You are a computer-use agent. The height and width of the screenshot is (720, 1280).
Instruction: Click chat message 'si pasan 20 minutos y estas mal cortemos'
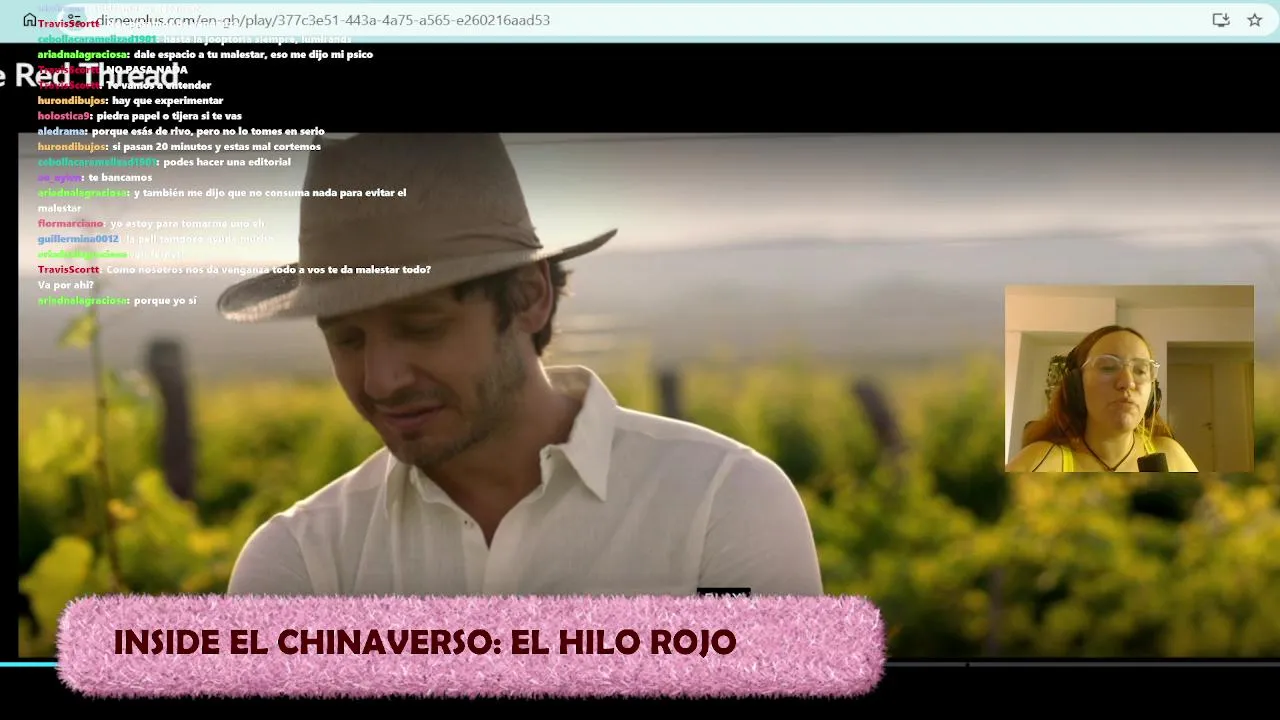coord(216,146)
